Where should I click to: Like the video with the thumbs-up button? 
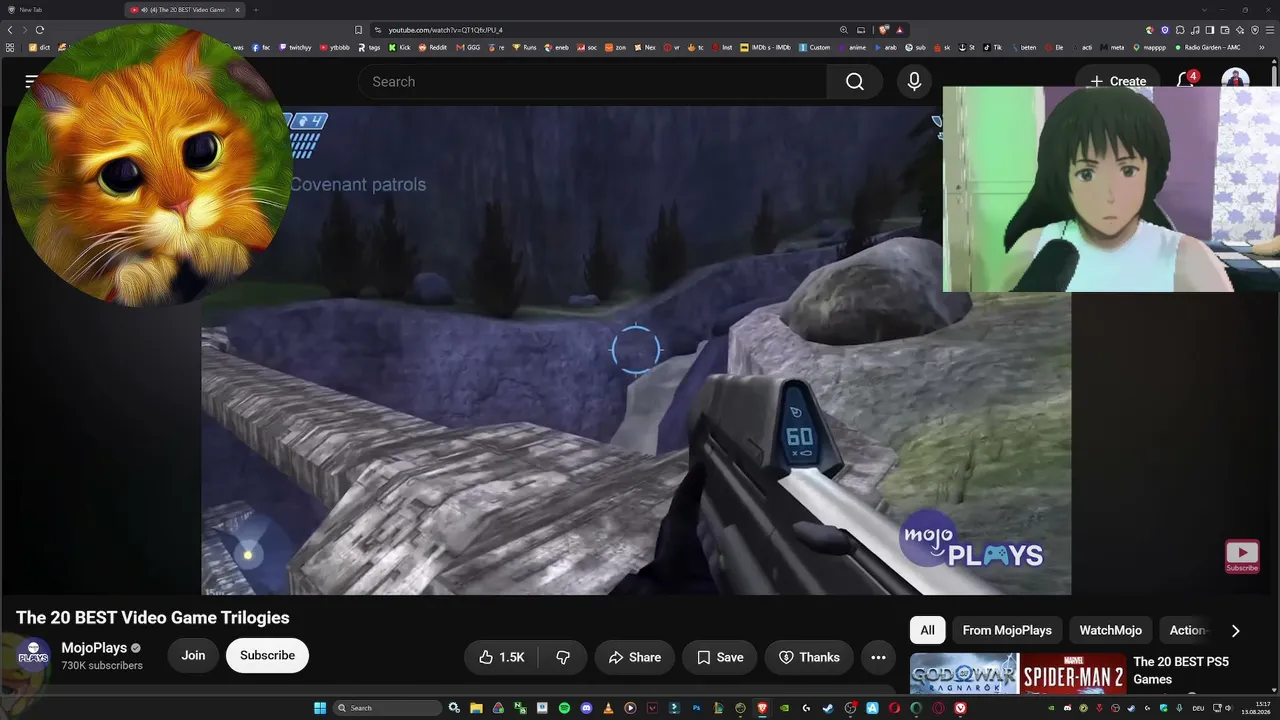(501, 657)
